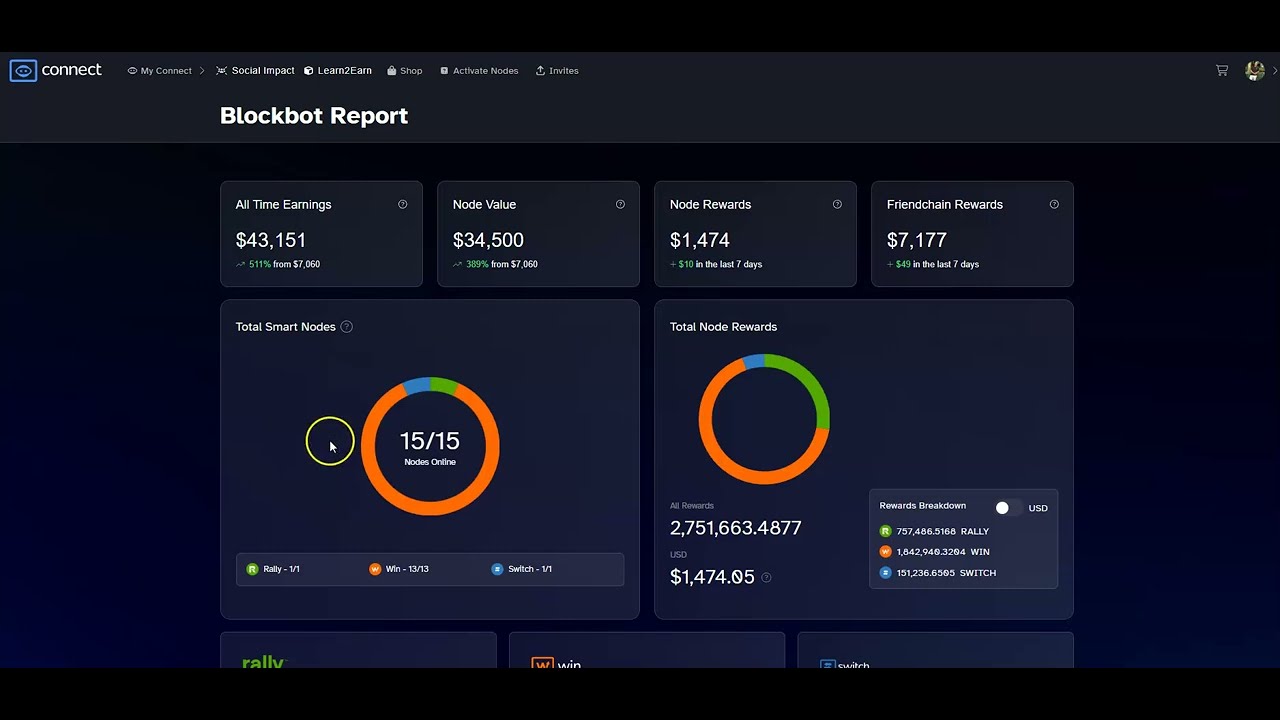The image size is (1280, 720).
Task: Click the Total Smart Nodes help icon
Action: pyautogui.click(x=346, y=327)
